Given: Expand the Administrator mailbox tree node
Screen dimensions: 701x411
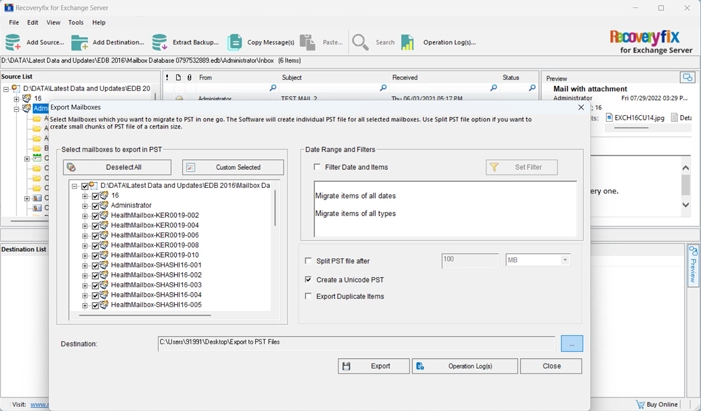Looking at the screenshot, I should [x=85, y=206].
